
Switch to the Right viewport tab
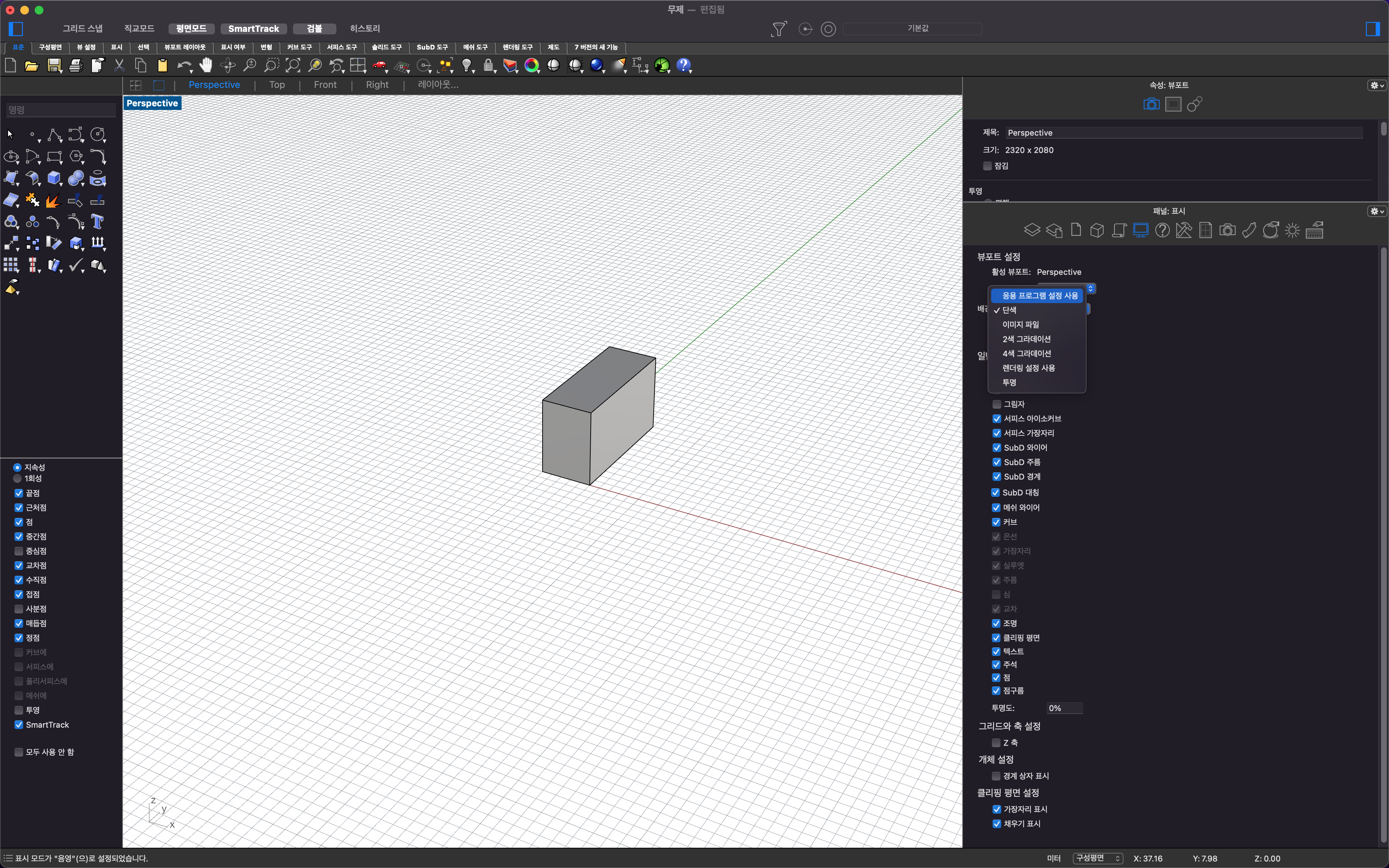click(x=377, y=85)
